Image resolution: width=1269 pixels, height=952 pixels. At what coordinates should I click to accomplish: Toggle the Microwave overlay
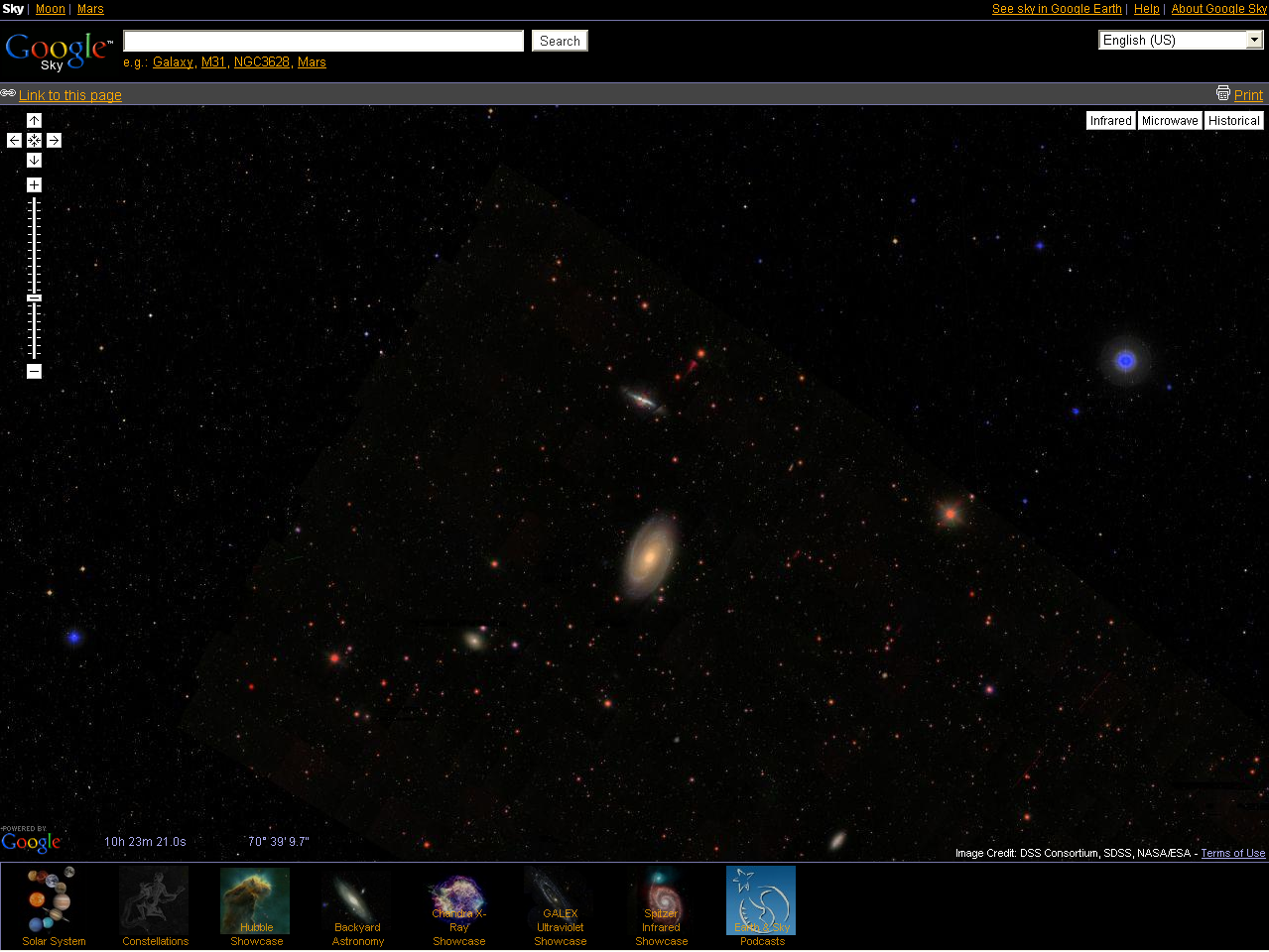coord(1170,121)
